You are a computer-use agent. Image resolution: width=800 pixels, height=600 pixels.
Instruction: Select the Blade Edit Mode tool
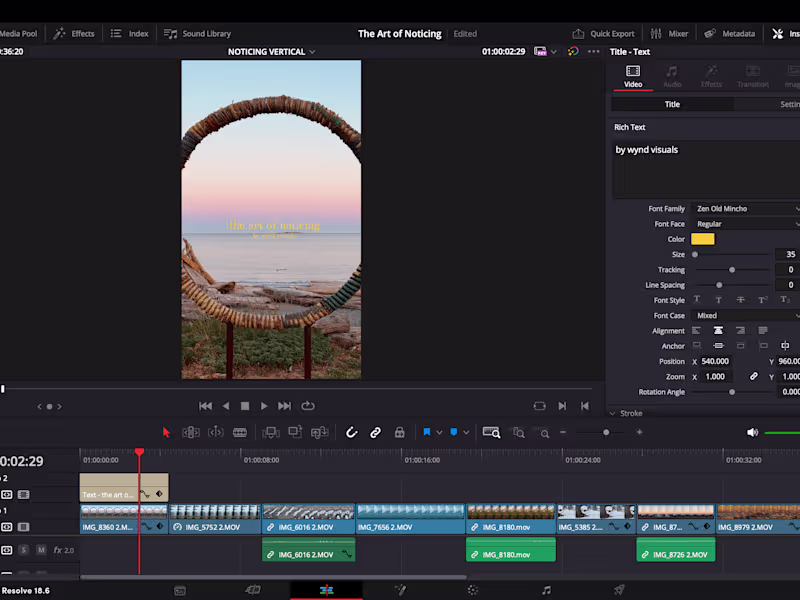(240, 433)
